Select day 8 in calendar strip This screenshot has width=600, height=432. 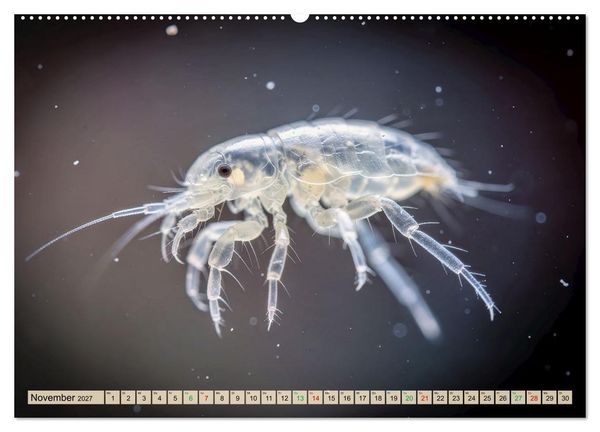222,398
